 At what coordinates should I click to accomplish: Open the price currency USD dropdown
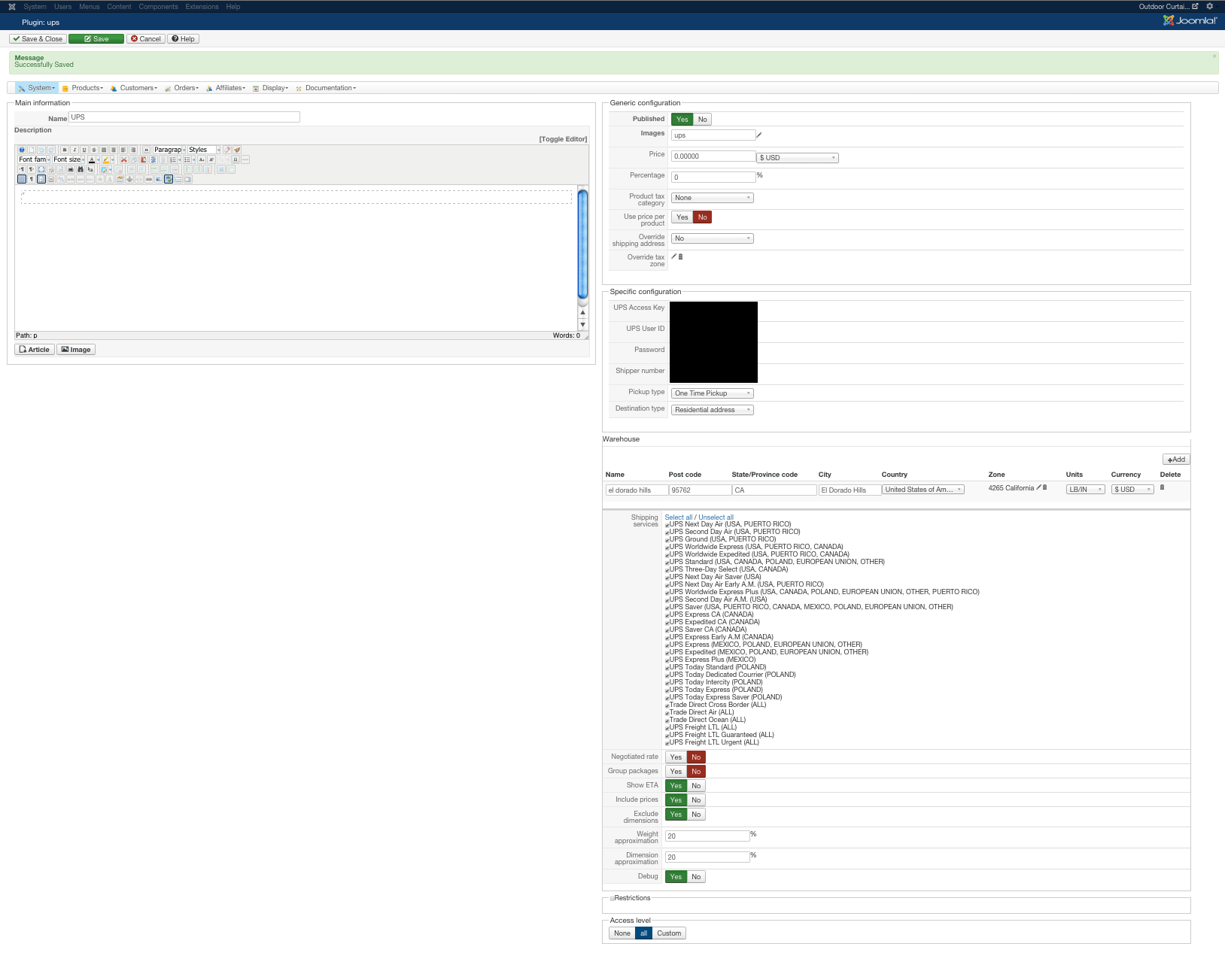pyautogui.click(x=798, y=158)
